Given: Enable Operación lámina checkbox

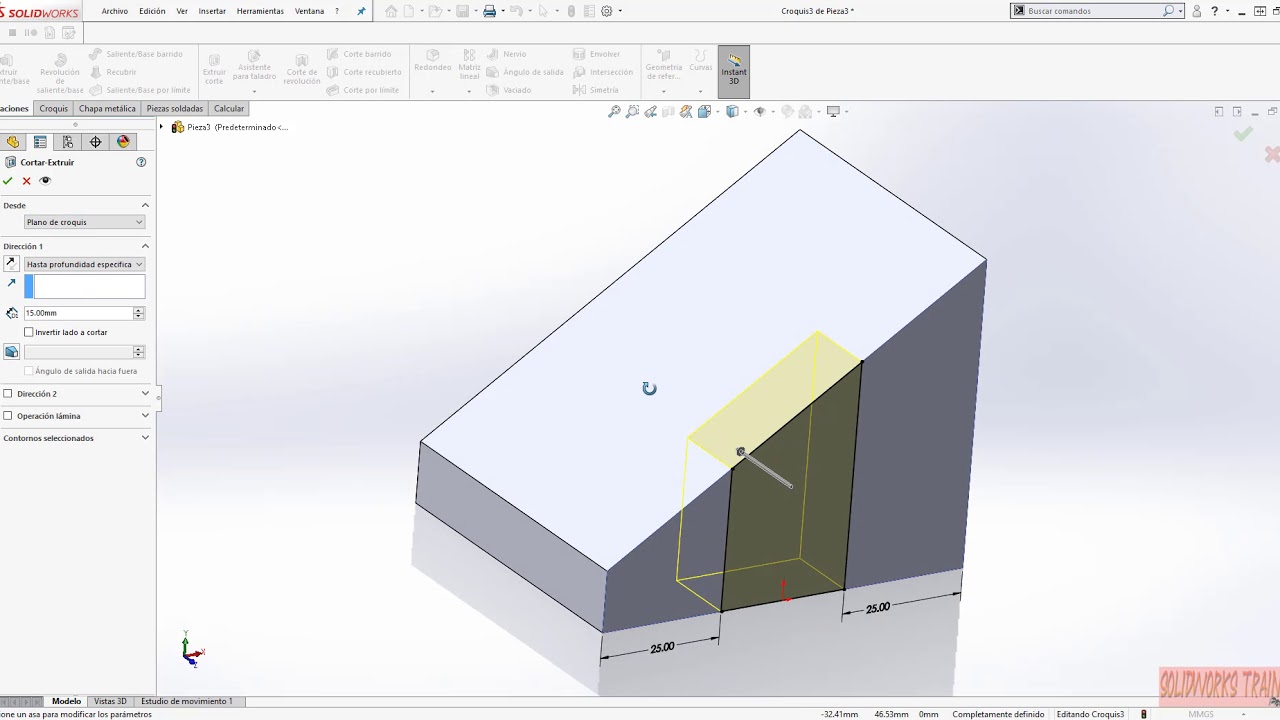Looking at the screenshot, I should (x=8, y=416).
